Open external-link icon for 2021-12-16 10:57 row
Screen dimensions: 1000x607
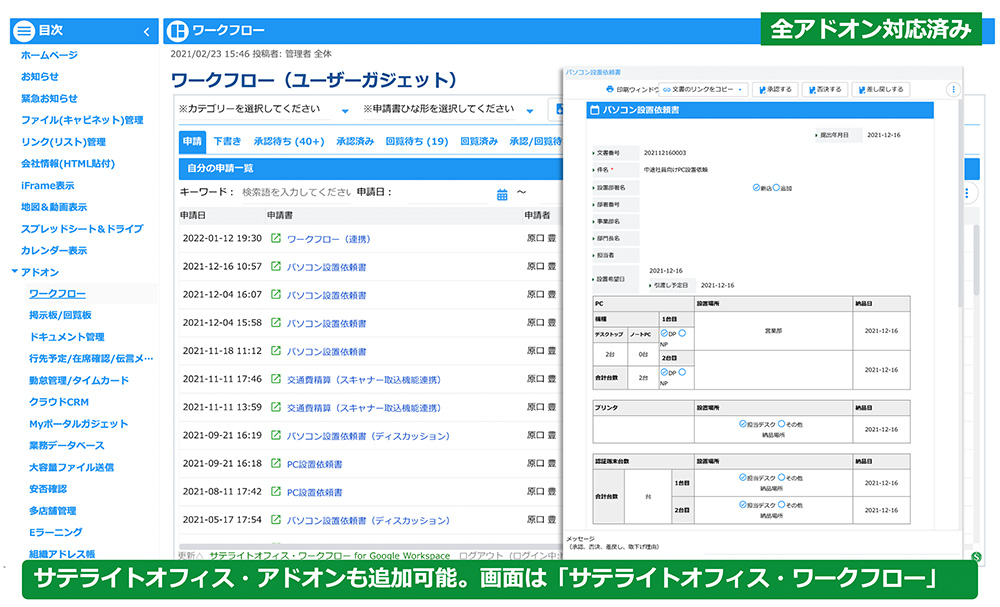click(x=276, y=267)
